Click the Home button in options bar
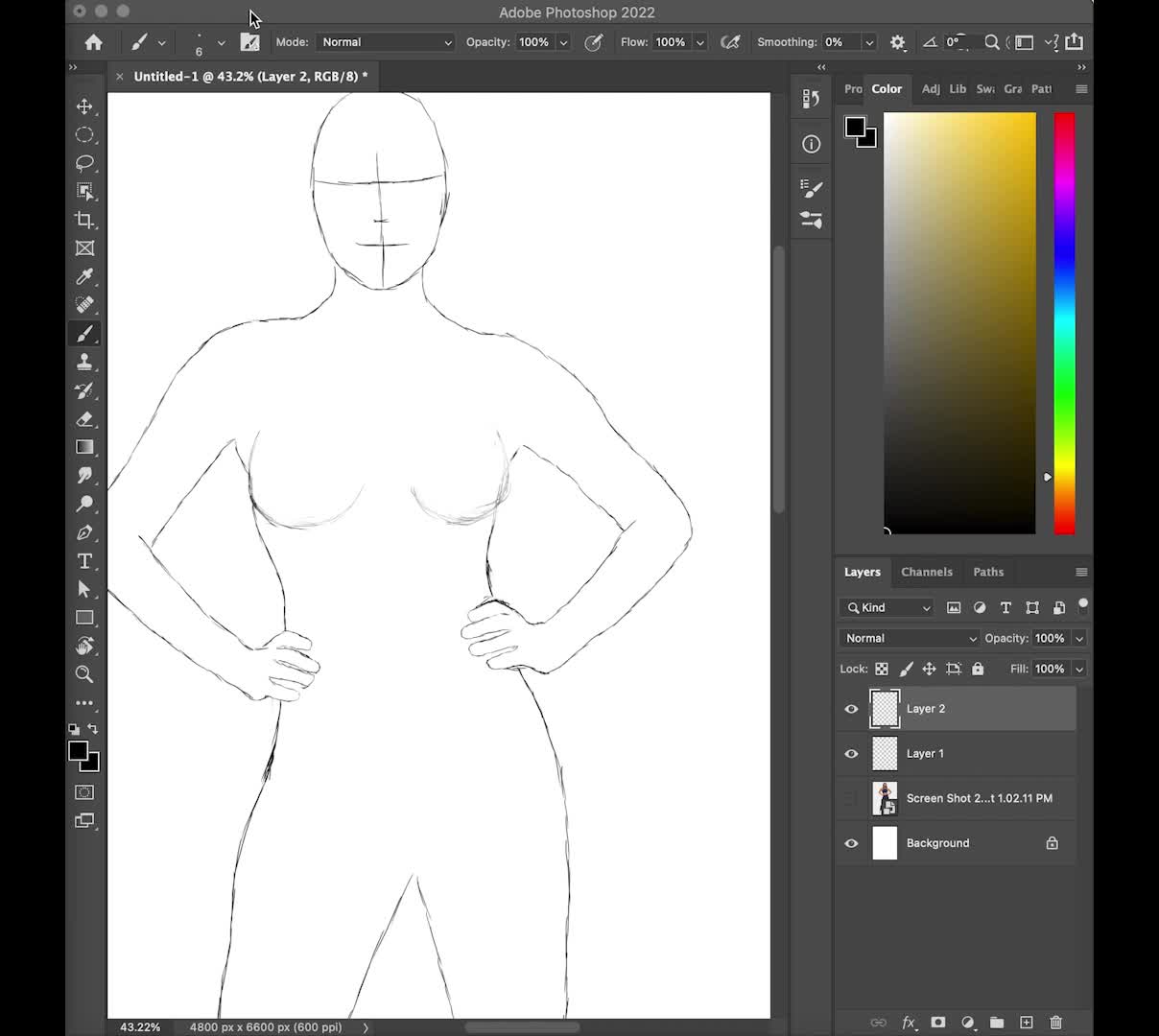Viewport: 1159px width, 1036px height. (93, 42)
